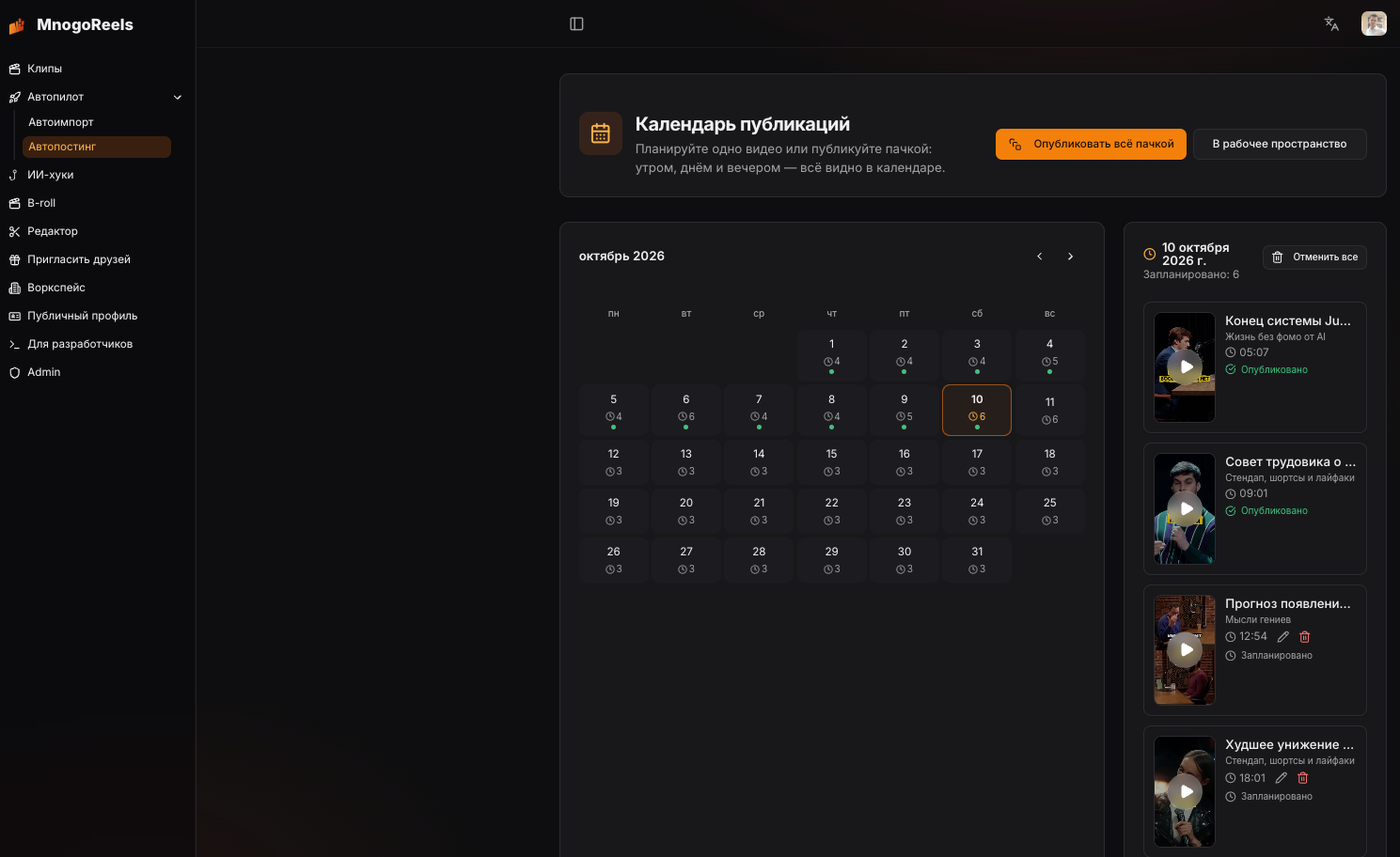Click the Совет трудовика о ... post title

(1290, 462)
